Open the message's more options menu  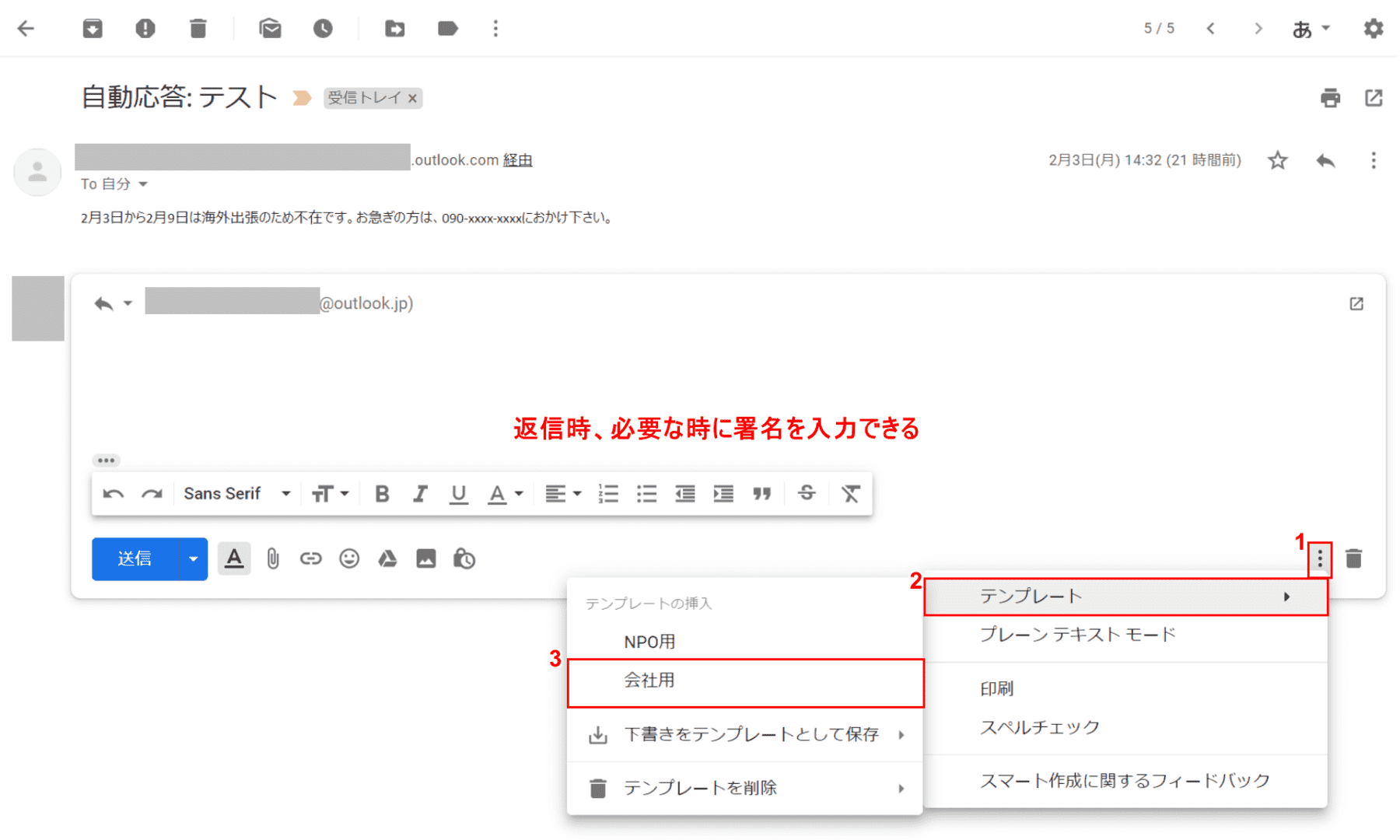coord(1374,160)
